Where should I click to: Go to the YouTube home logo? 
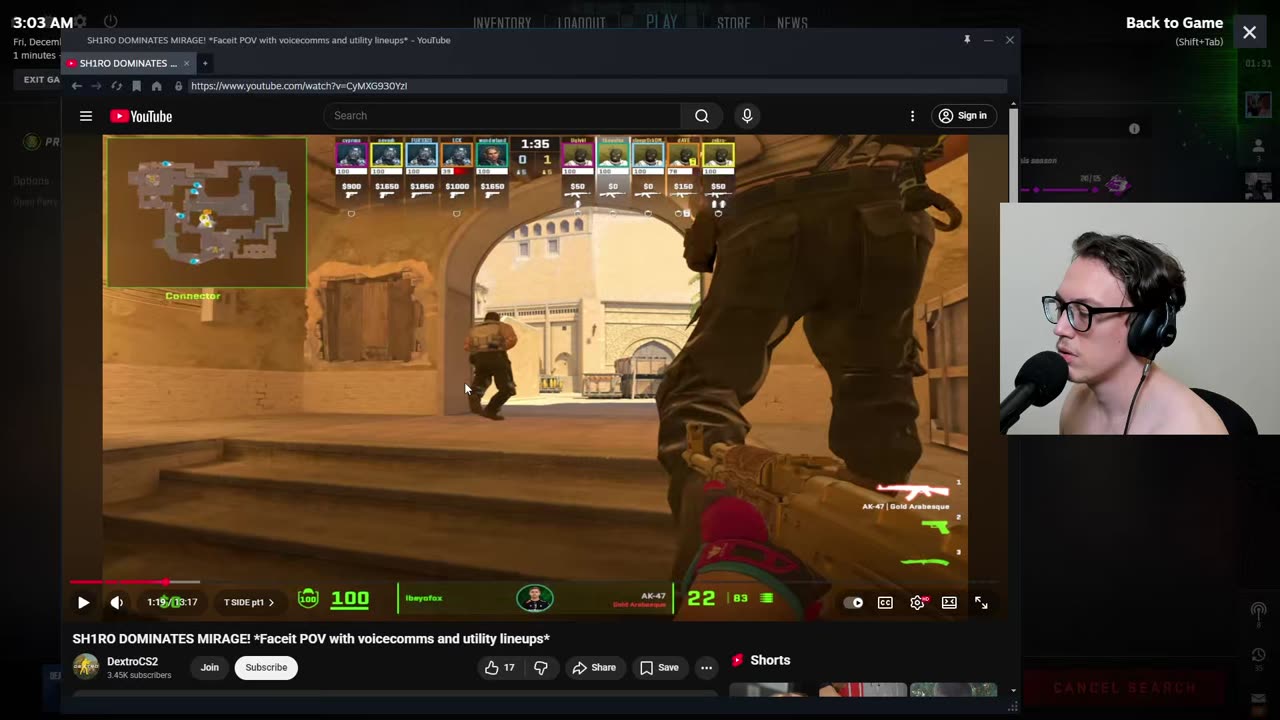[x=141, y=116]
